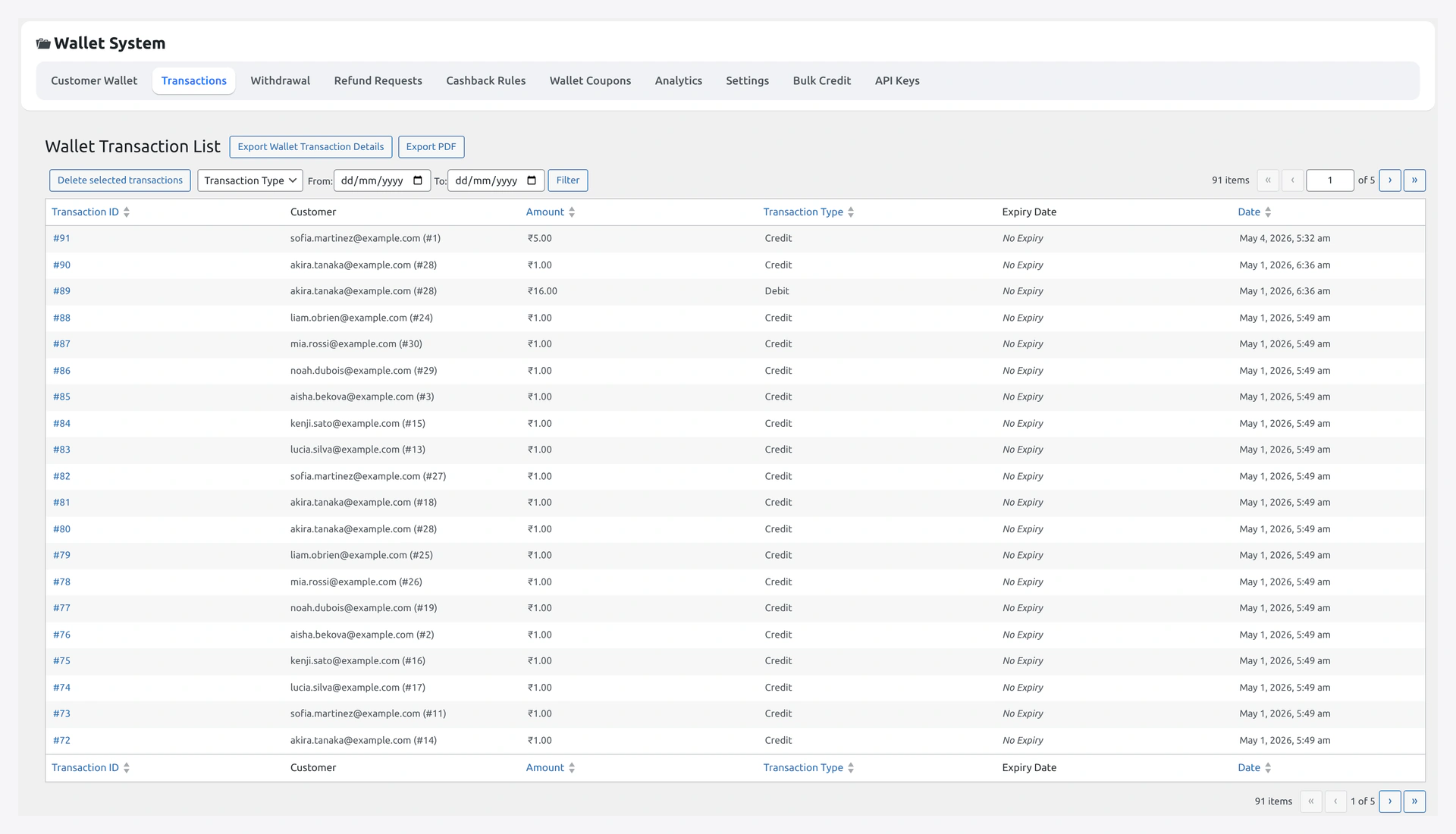Open transaction #72 link
This screenshot has height=834, width=1456.
pyautogui.click(x=61, y=741)
